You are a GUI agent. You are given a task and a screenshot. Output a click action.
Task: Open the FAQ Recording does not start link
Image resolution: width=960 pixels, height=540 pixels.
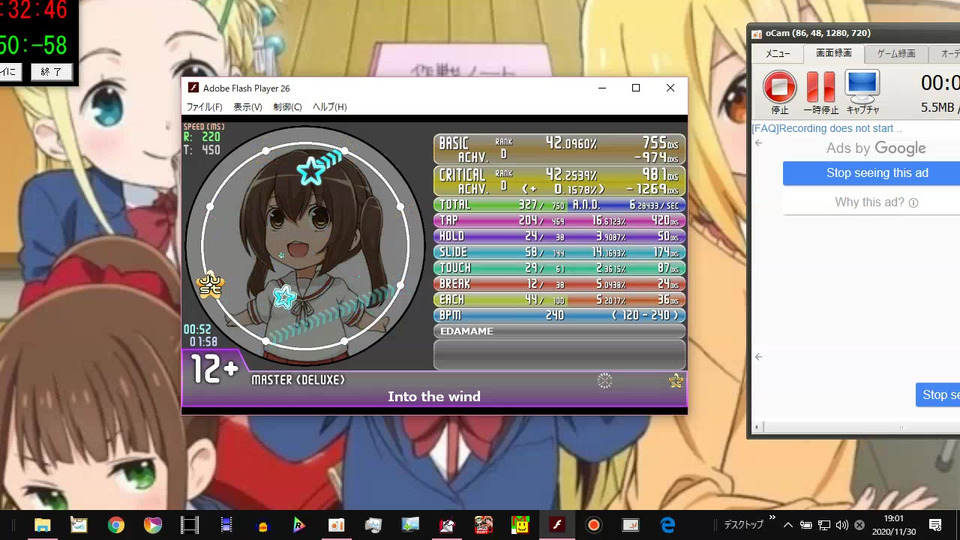pos(827,129)
